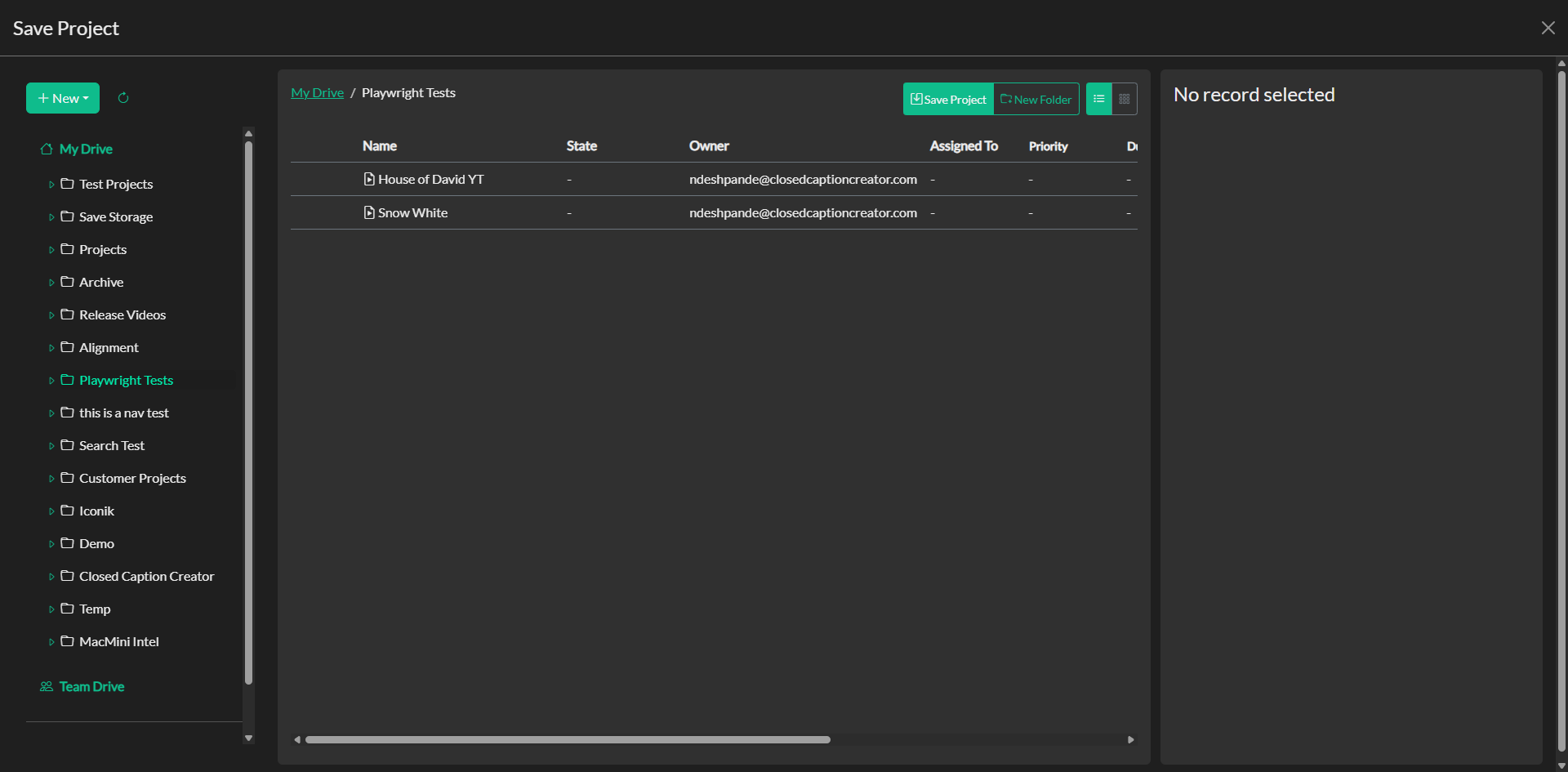Sort by the Assigned To column header
The height and width of the screenshot is (772, 1568).
(964, 146)
